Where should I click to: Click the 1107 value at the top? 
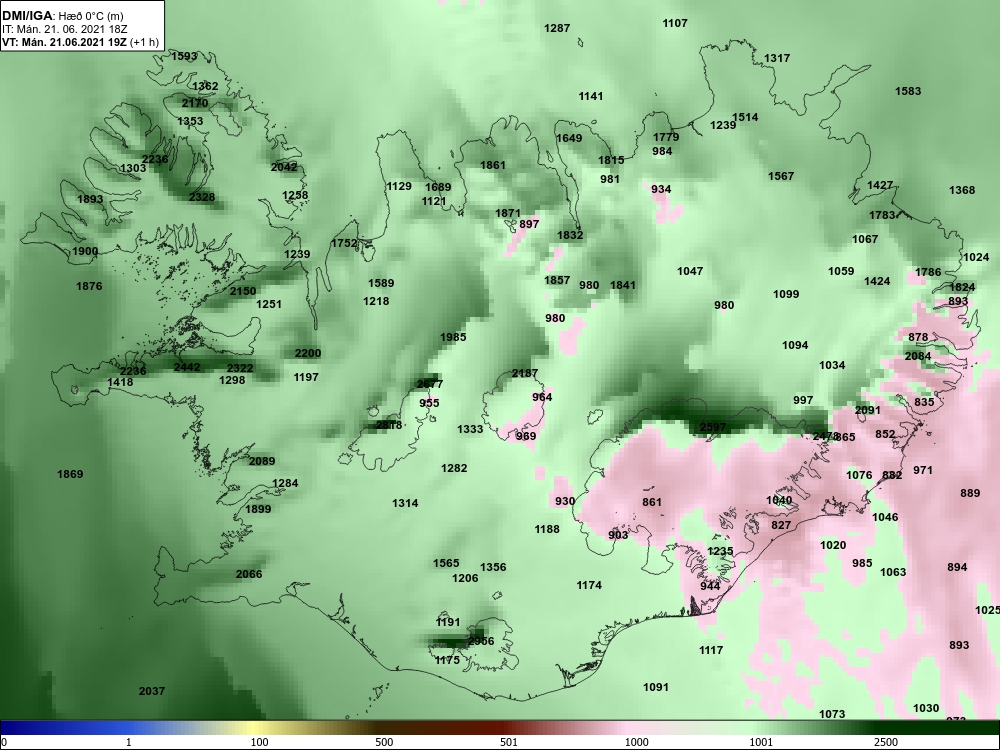coord(675,23)
